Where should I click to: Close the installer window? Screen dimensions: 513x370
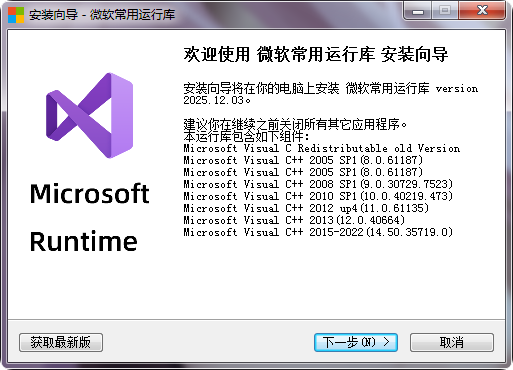(482, 11)
